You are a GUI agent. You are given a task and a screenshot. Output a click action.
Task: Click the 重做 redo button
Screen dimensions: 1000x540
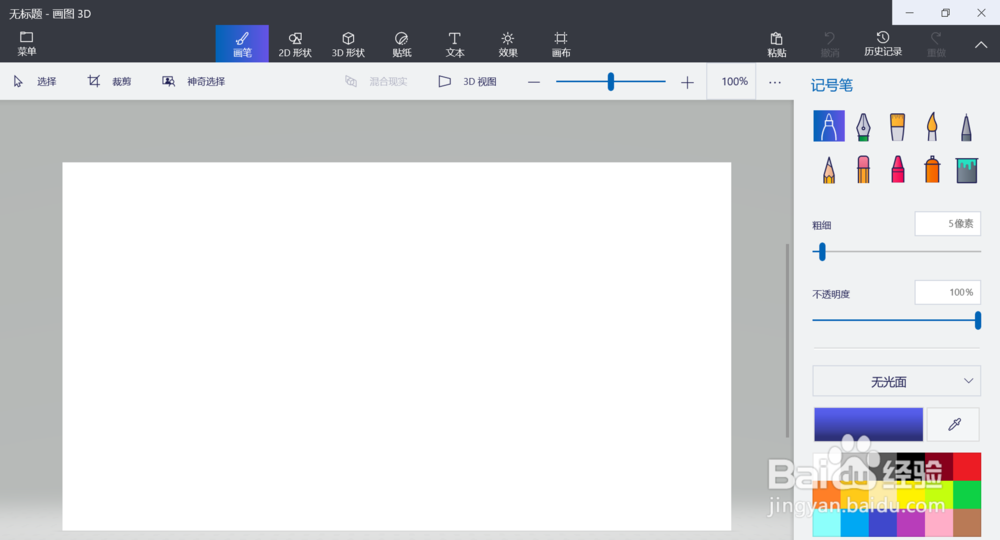(936, 43)
